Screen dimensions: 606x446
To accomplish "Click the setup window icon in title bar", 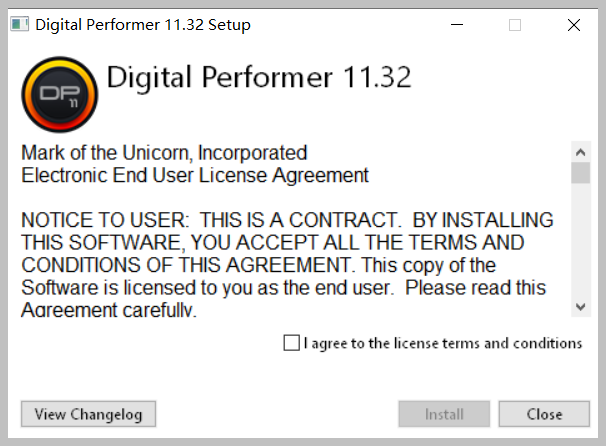I will [19, 24].
